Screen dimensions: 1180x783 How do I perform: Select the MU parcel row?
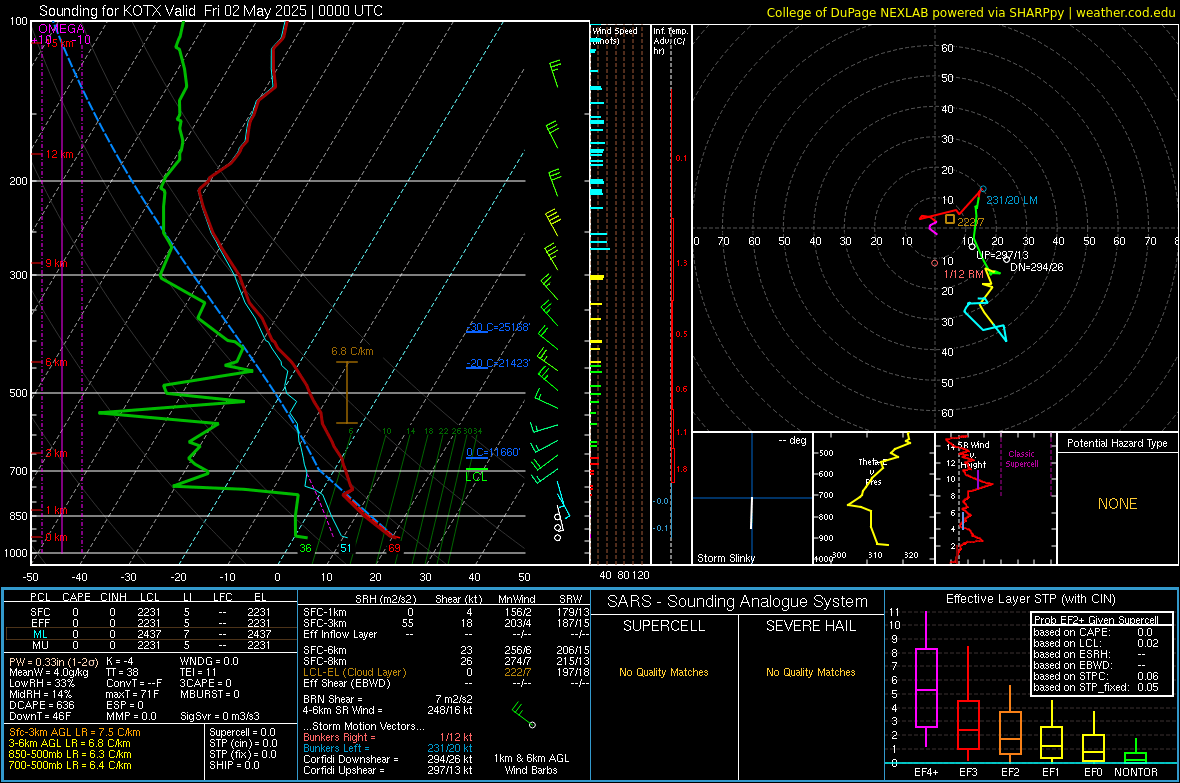[x=151, y=645]
